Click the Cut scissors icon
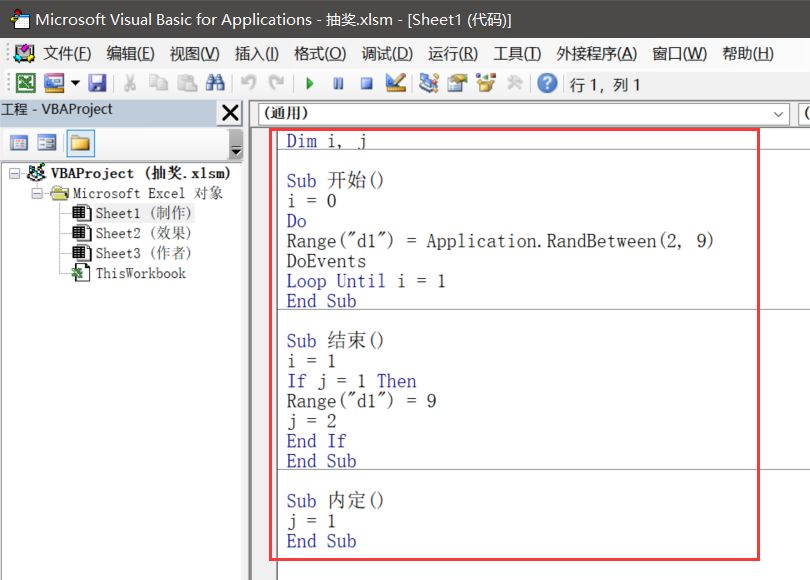The height and width of the screenshot is (580, 810). point(130,83)
